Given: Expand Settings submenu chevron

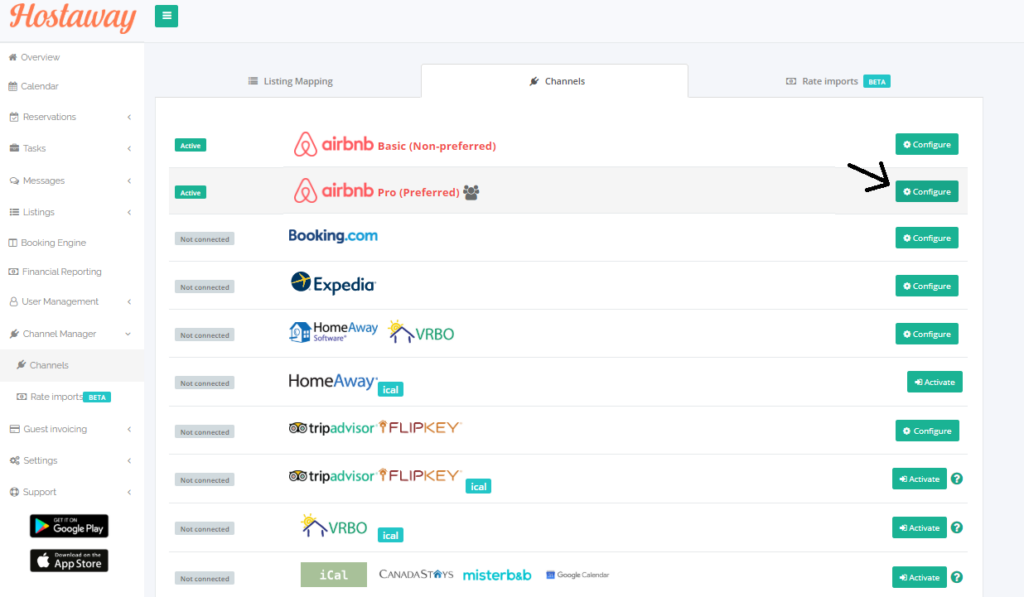Looking at the screenshot, I should click(x=129, y=460).
